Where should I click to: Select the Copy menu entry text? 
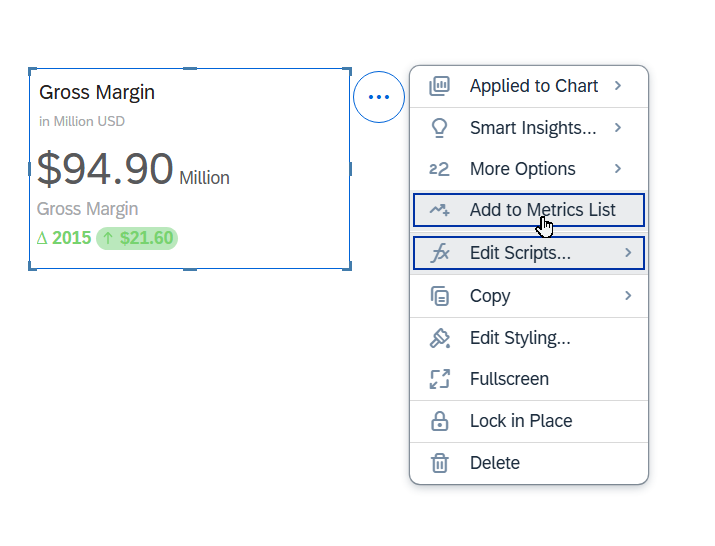[x=490, y=296]
